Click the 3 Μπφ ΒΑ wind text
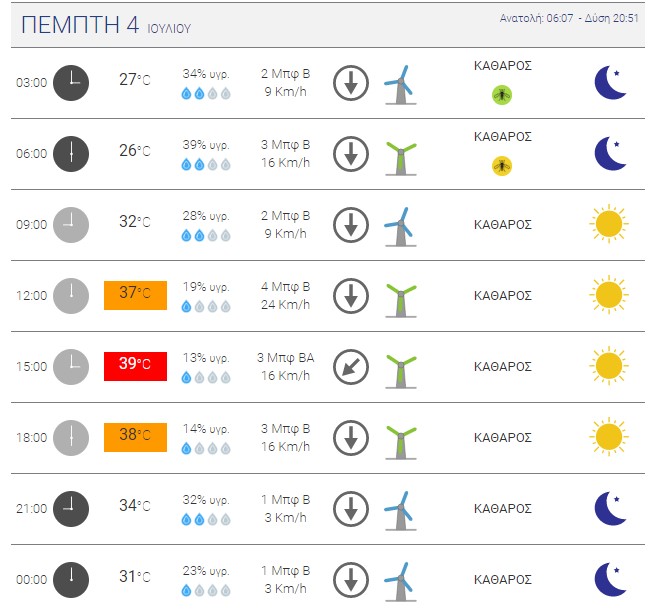 pyautogui.click(x=285, y=357)
